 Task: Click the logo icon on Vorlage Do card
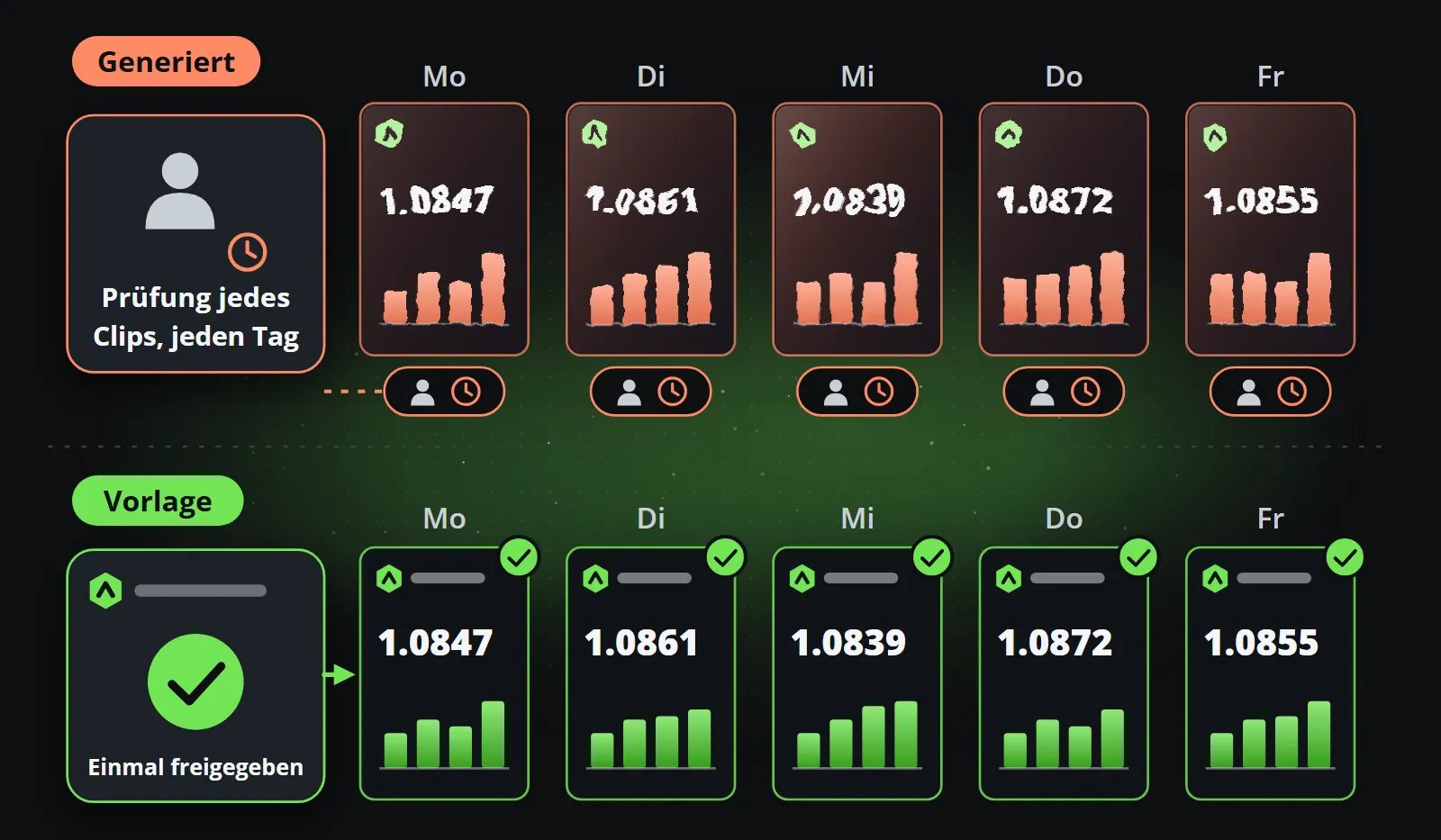coord(1009,578)
